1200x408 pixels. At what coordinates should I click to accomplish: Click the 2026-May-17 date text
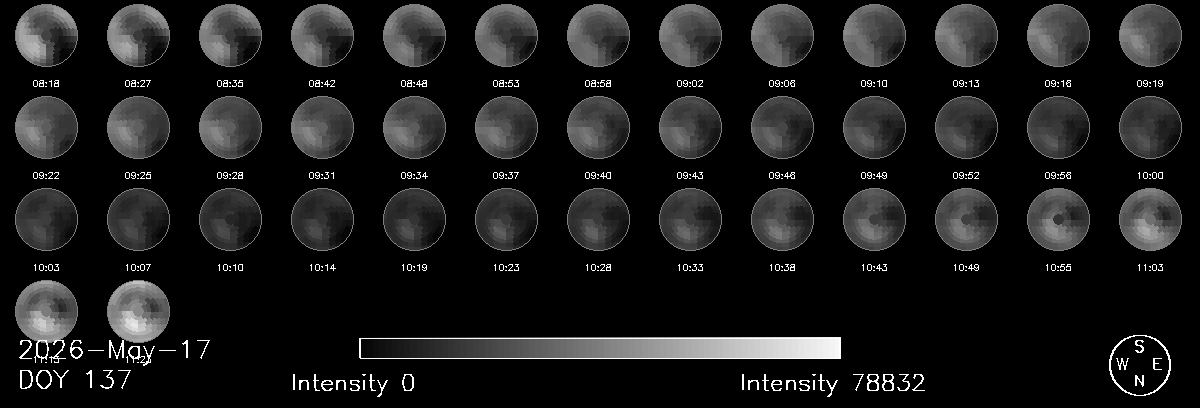click(115, 350)
